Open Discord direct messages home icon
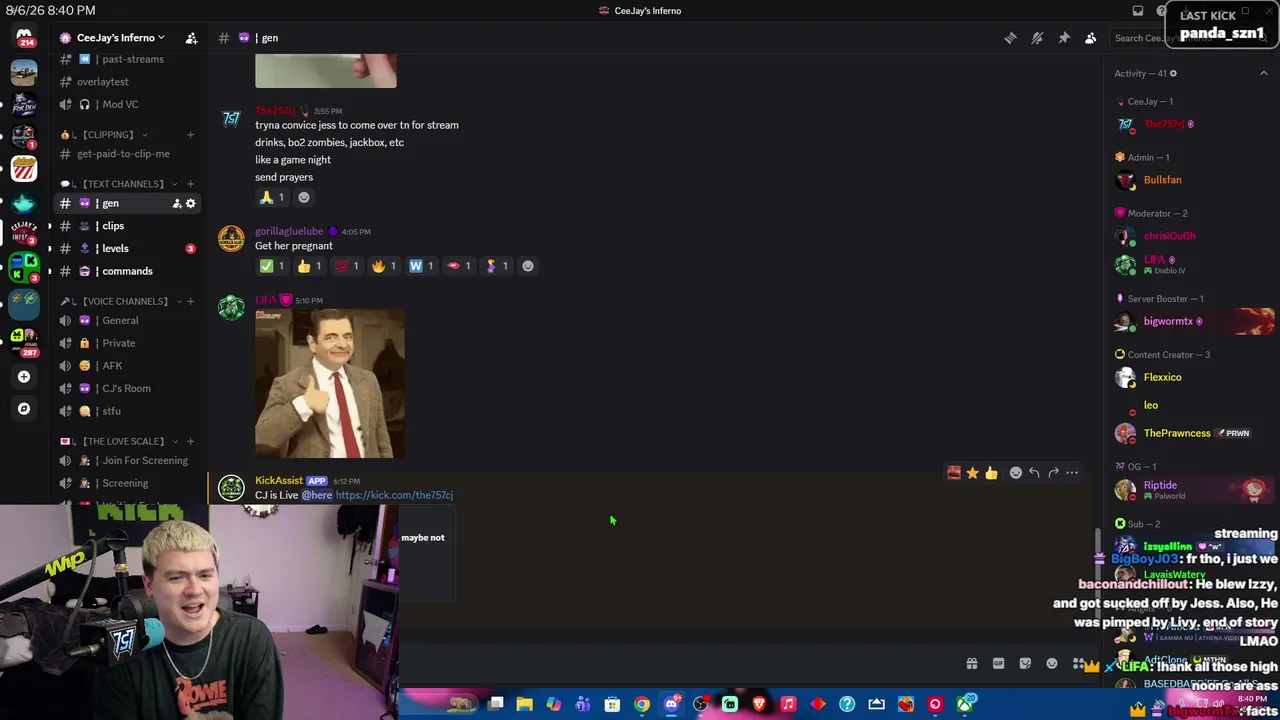 click(24, 37)
